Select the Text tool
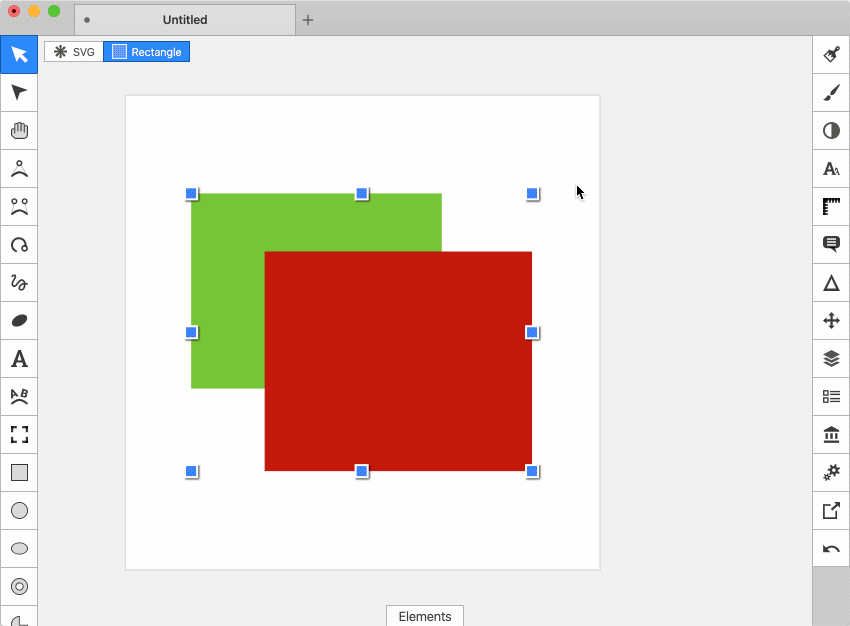 point(19,358)
